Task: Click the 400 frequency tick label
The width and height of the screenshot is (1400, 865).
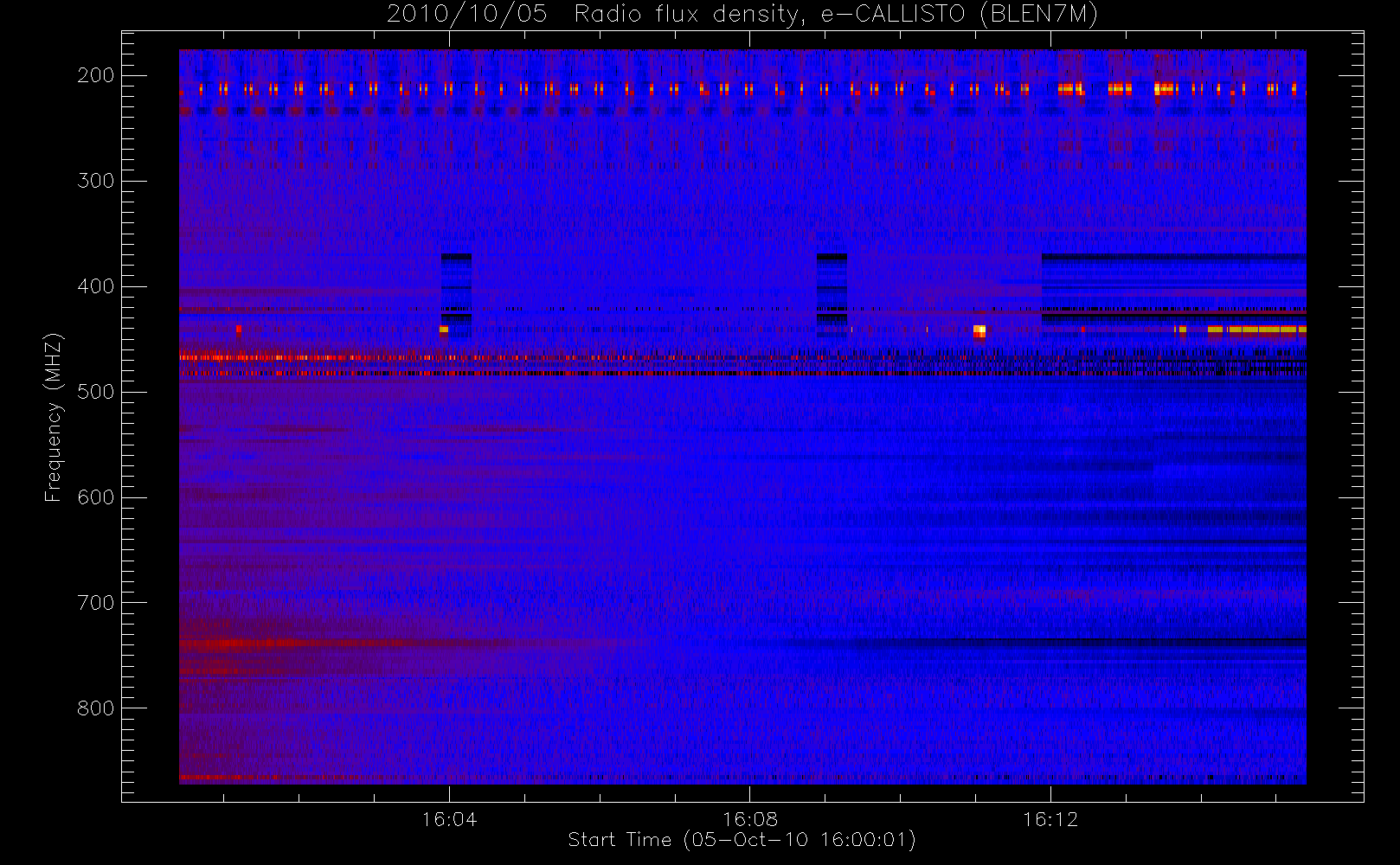Action: click(96, 286)
